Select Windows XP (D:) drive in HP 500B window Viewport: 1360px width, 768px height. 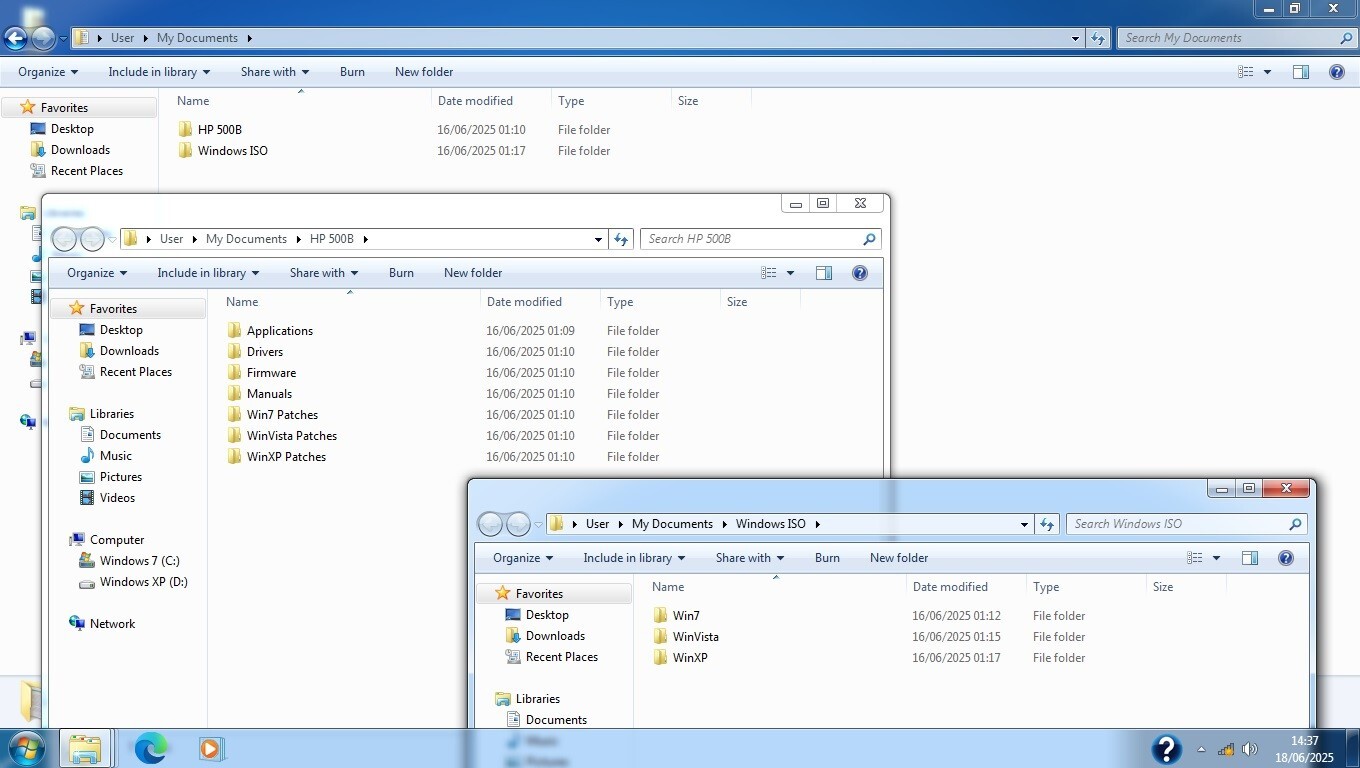(x=133, y=582)
